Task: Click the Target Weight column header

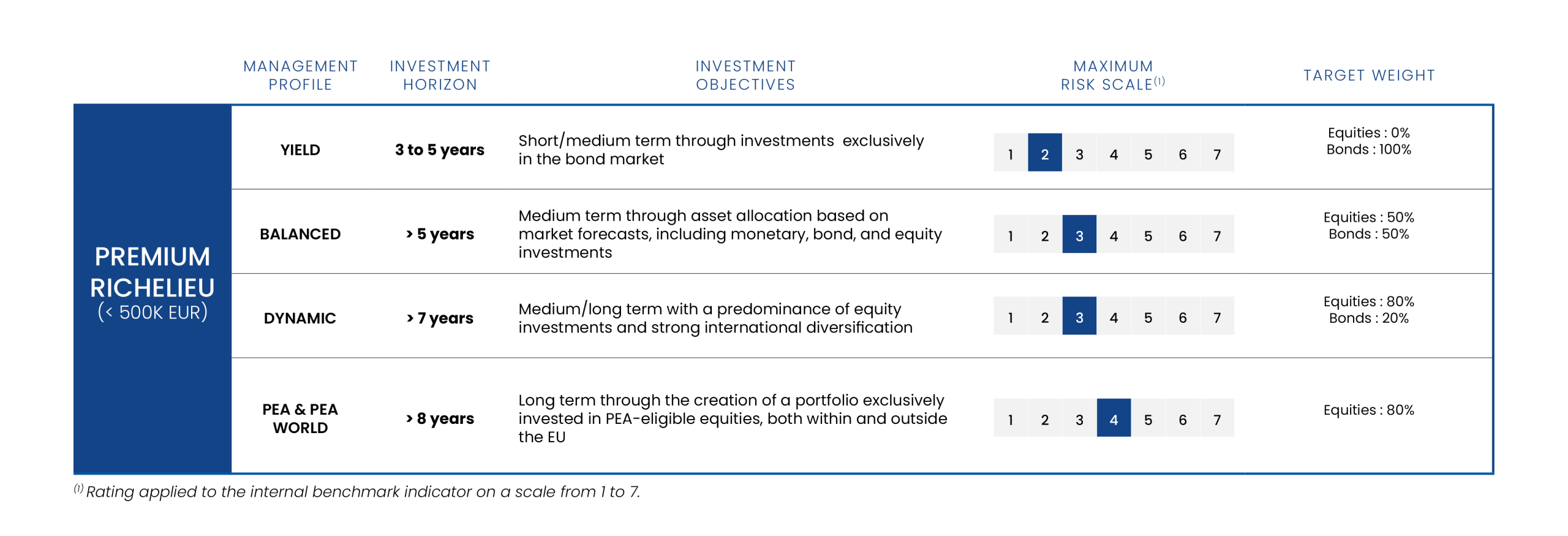Action: [x=1368, y=75]
